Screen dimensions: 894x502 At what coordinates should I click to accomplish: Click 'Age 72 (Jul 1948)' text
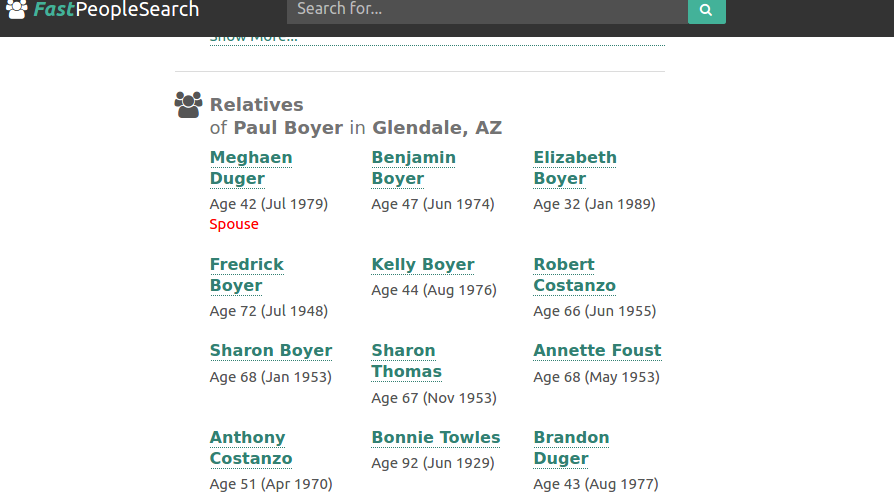pos(269,311)
